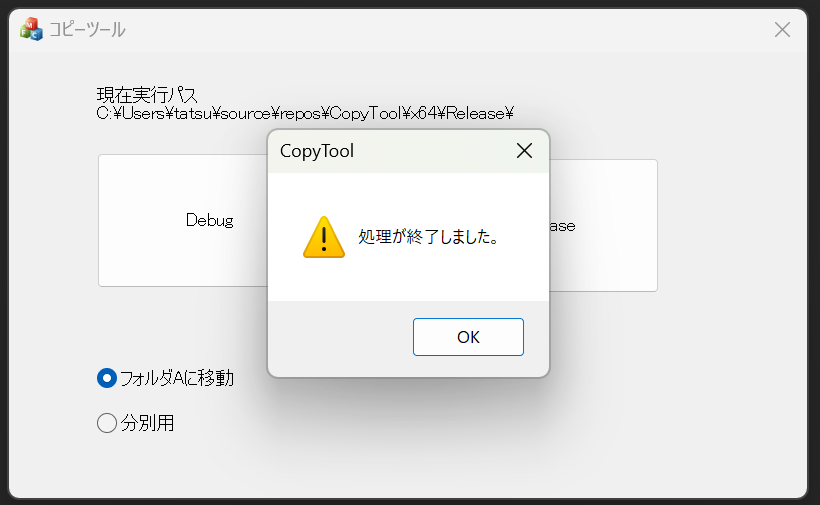The width and height of the screenshot is (820, 505).
Task: Select the 分別用 radio button circle
Action: 107,423
